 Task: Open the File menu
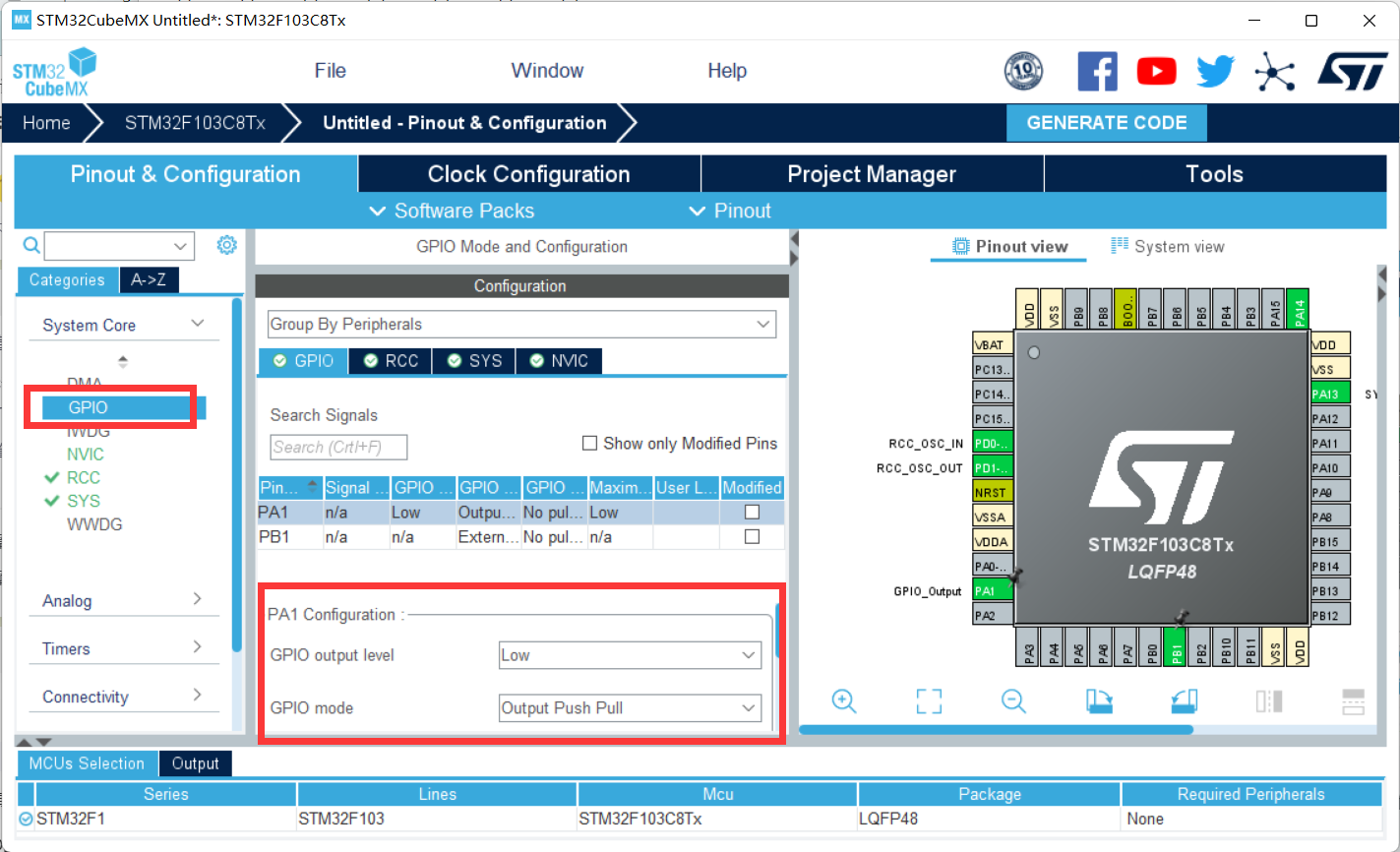pyautogui.click(x=330, y=70)
